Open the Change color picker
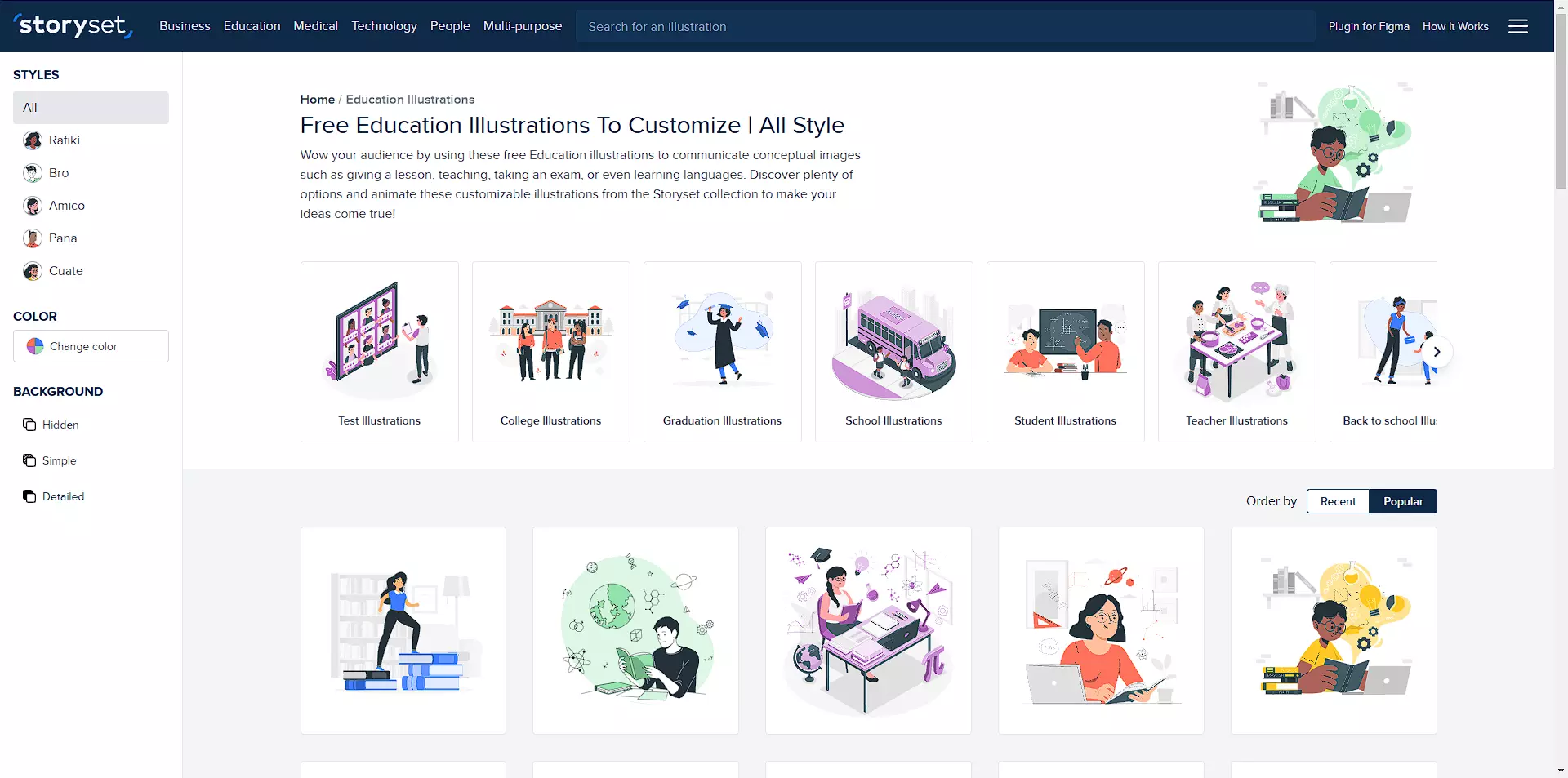The image size is (1568, 778). point(91,346)
